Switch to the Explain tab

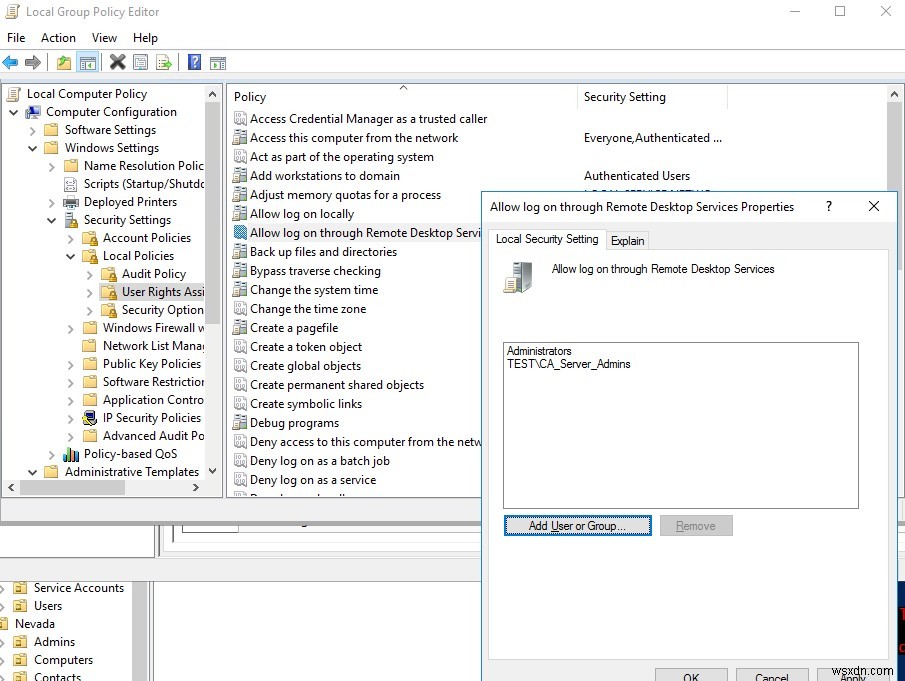tap(627, 240)
